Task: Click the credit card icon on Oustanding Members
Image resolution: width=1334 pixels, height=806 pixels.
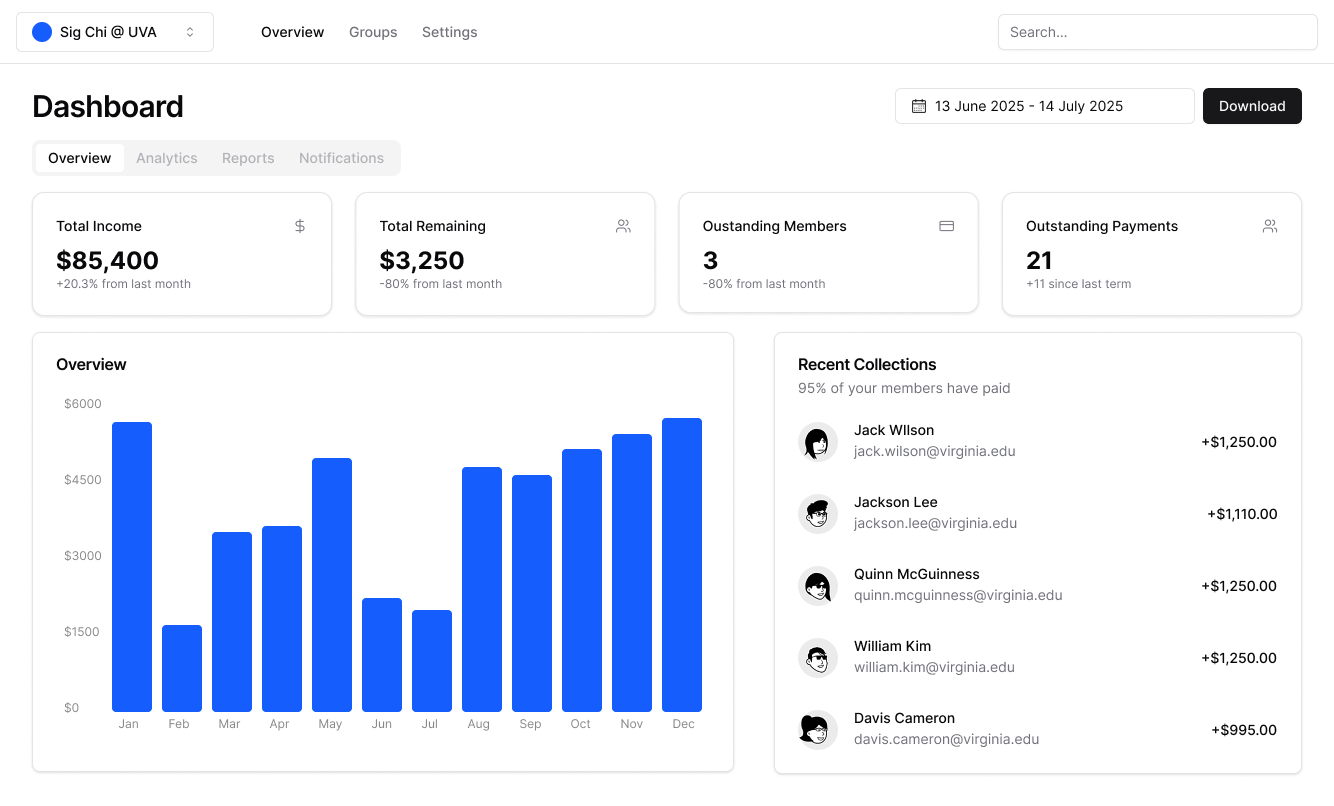Action: click(946, 226)
